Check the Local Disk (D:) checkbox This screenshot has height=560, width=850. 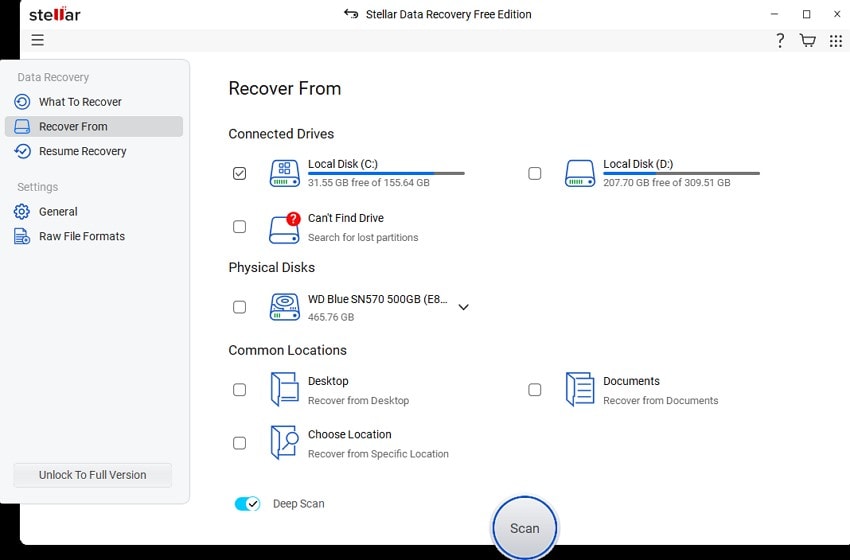click(535, 173)
